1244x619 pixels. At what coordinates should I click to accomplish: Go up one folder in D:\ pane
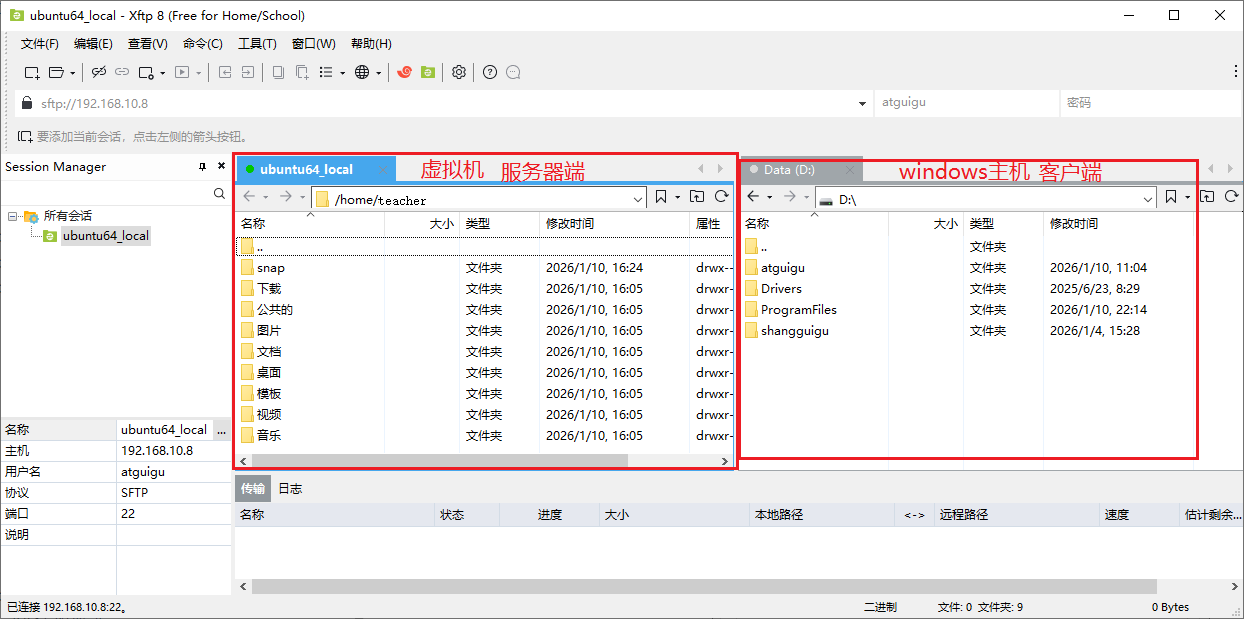1207,198
